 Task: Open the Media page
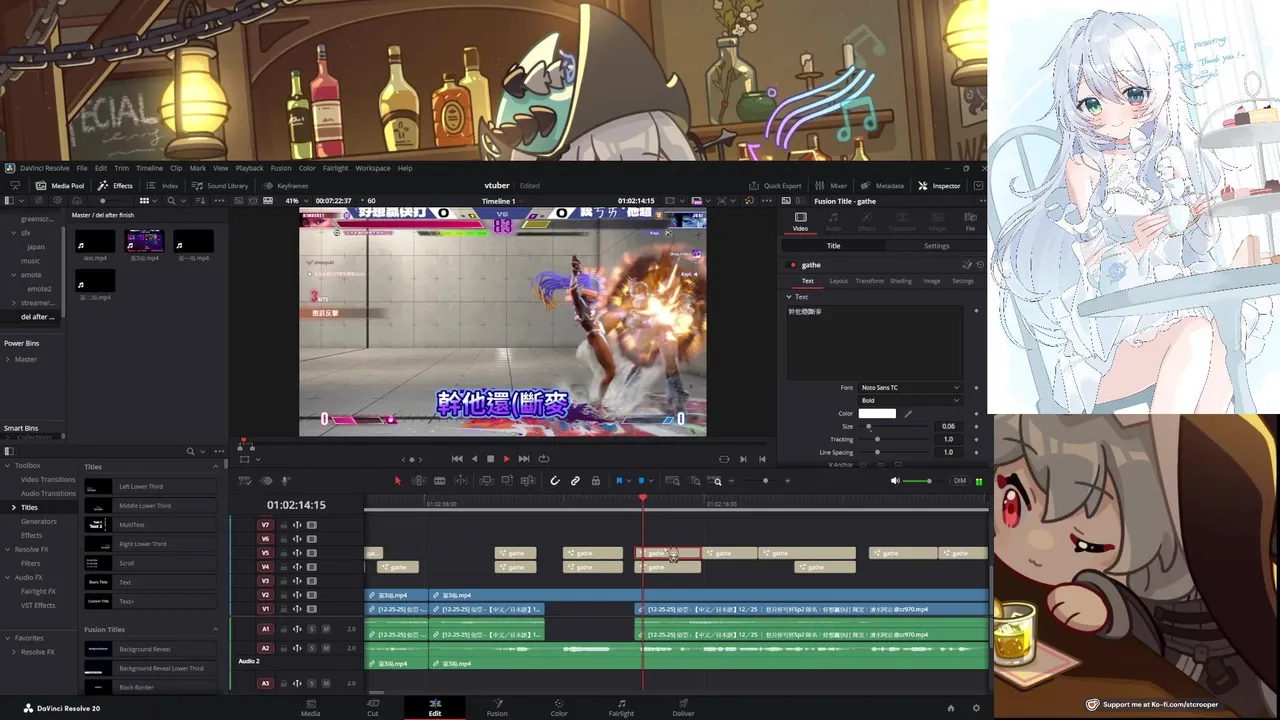point(311,708)
